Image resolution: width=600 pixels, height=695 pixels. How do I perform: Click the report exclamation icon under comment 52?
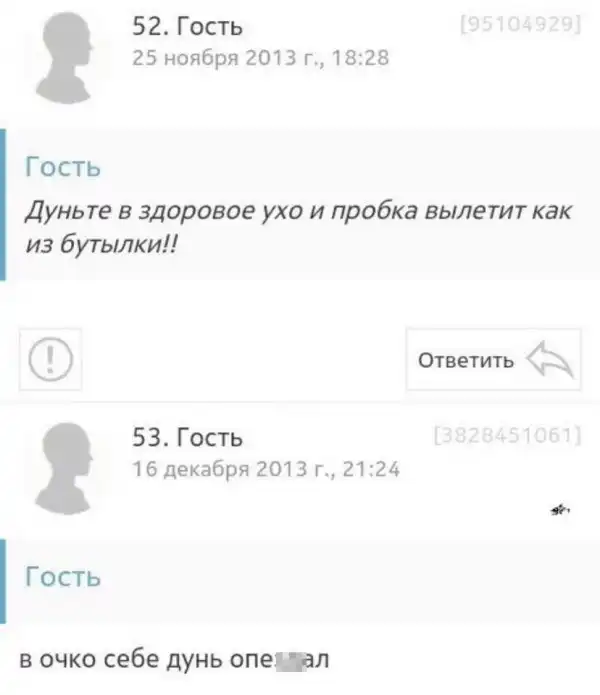click(x=51, y=359)
